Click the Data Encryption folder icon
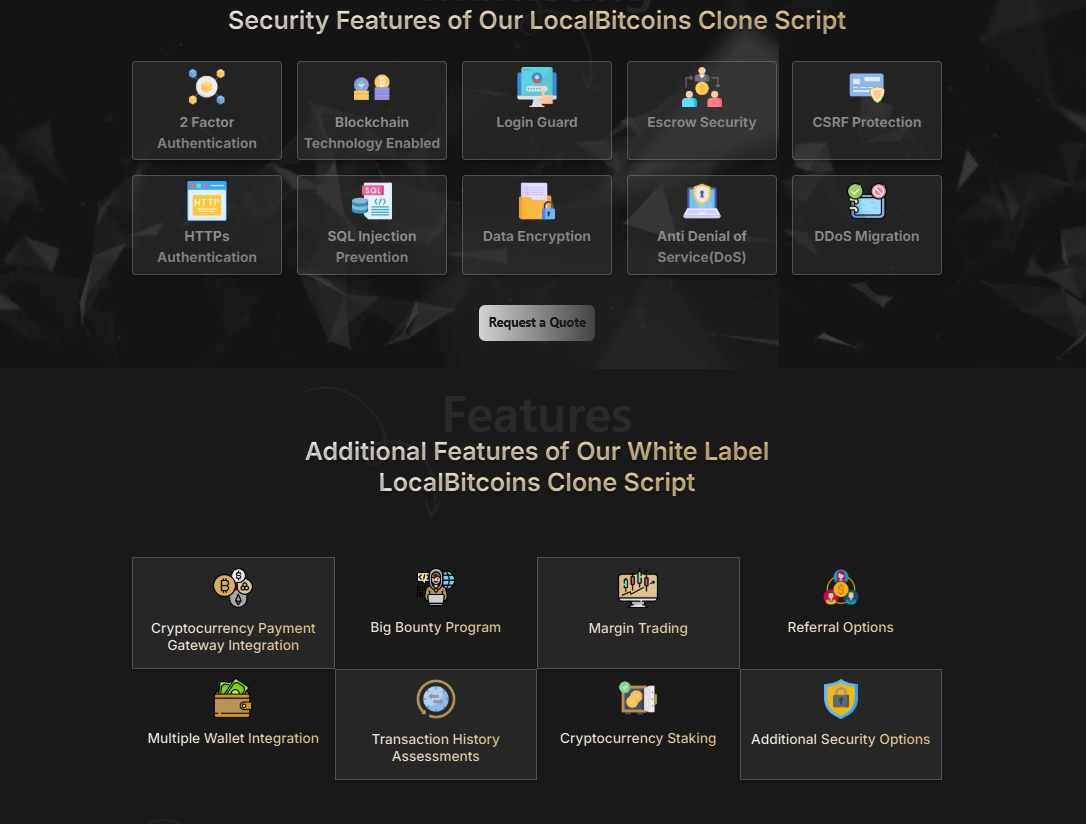 (x=536, y=202)
